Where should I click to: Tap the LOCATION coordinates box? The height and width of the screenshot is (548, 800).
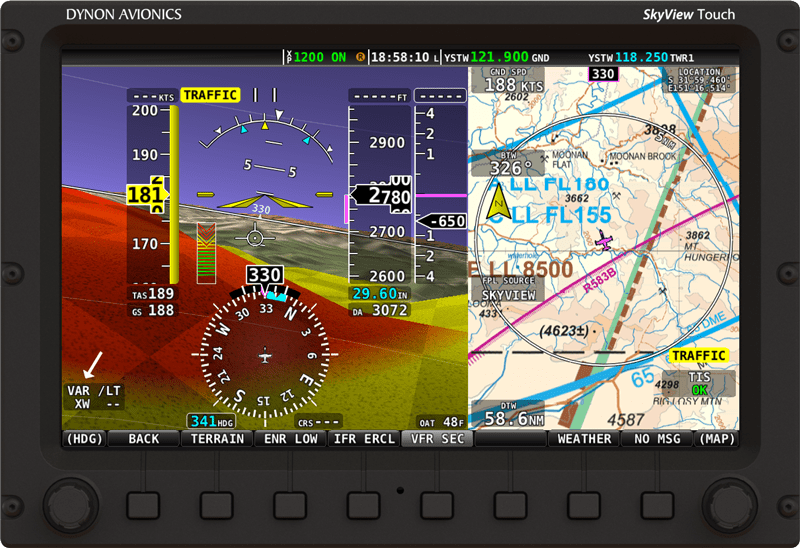[699, 80]
